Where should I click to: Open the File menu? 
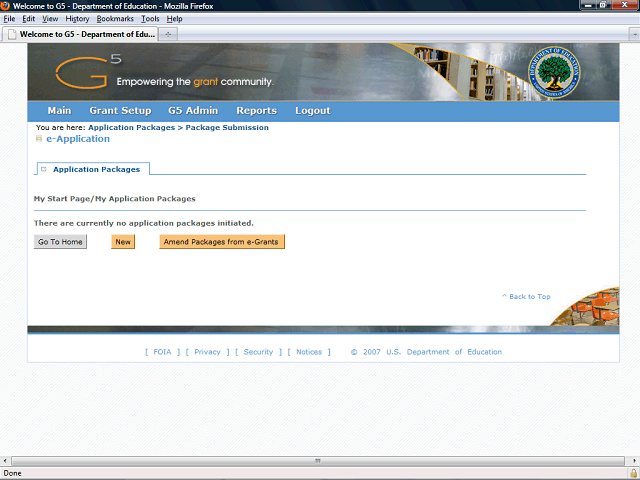click(9, 19)
